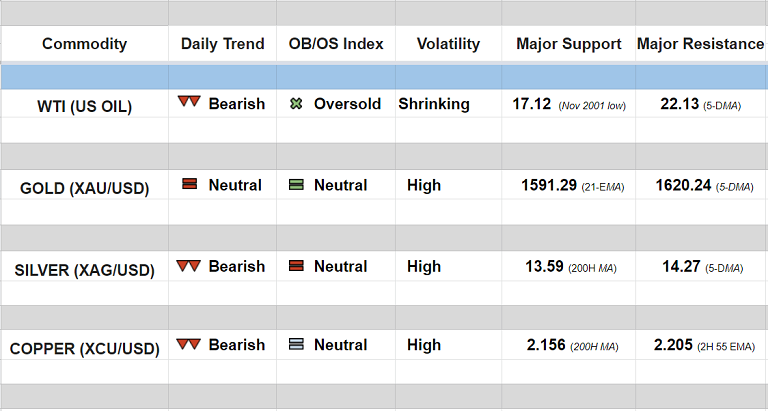The height and width of the screenshot is (411, 768).
Task: Click Silver's bearish down-arrows icon
Action: tap(189, 266)
